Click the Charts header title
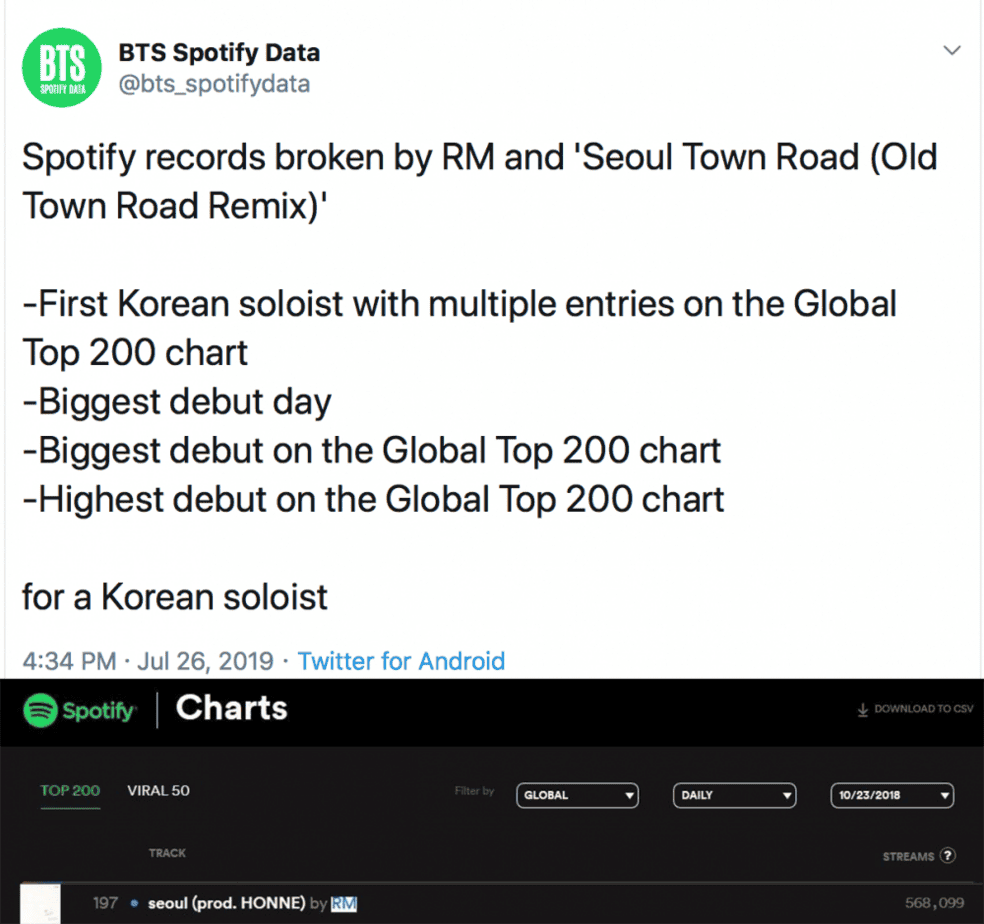Viewport: 984px width, 924px height. pos(231,708)
